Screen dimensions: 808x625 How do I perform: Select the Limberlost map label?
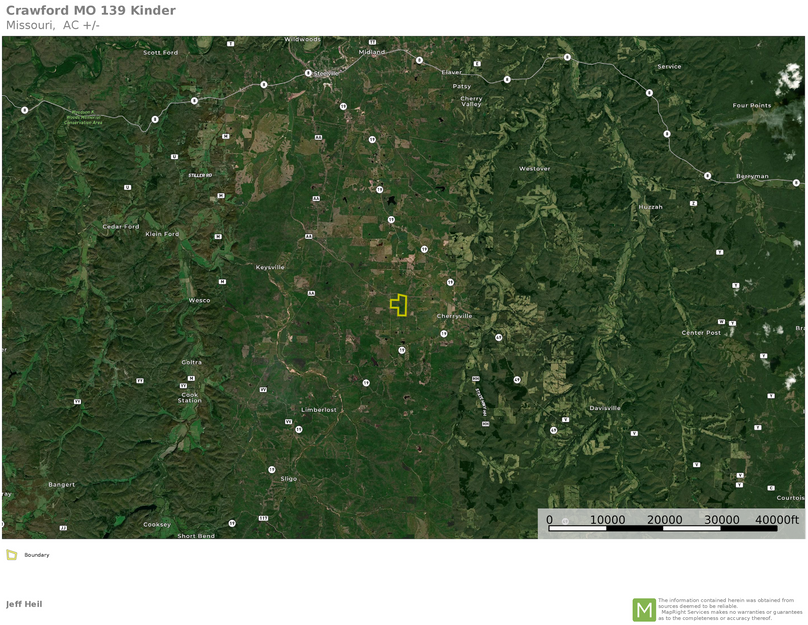coord(319,410)
